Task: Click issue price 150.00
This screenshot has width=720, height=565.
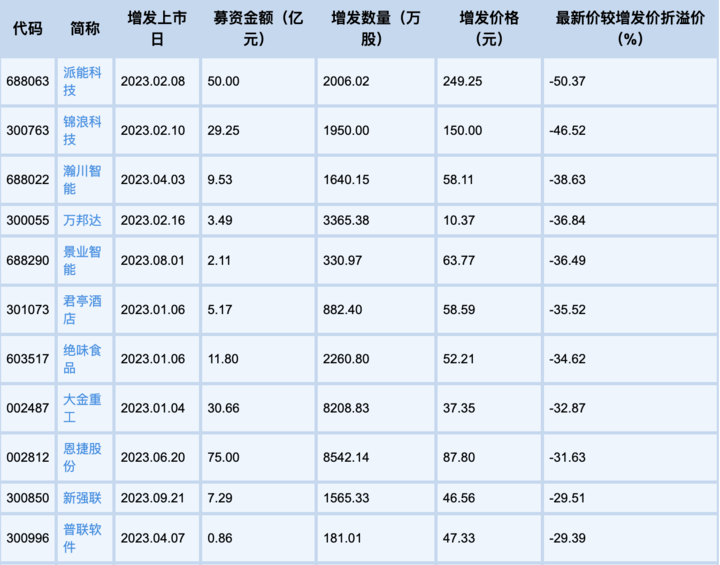Action: [463, 130]
